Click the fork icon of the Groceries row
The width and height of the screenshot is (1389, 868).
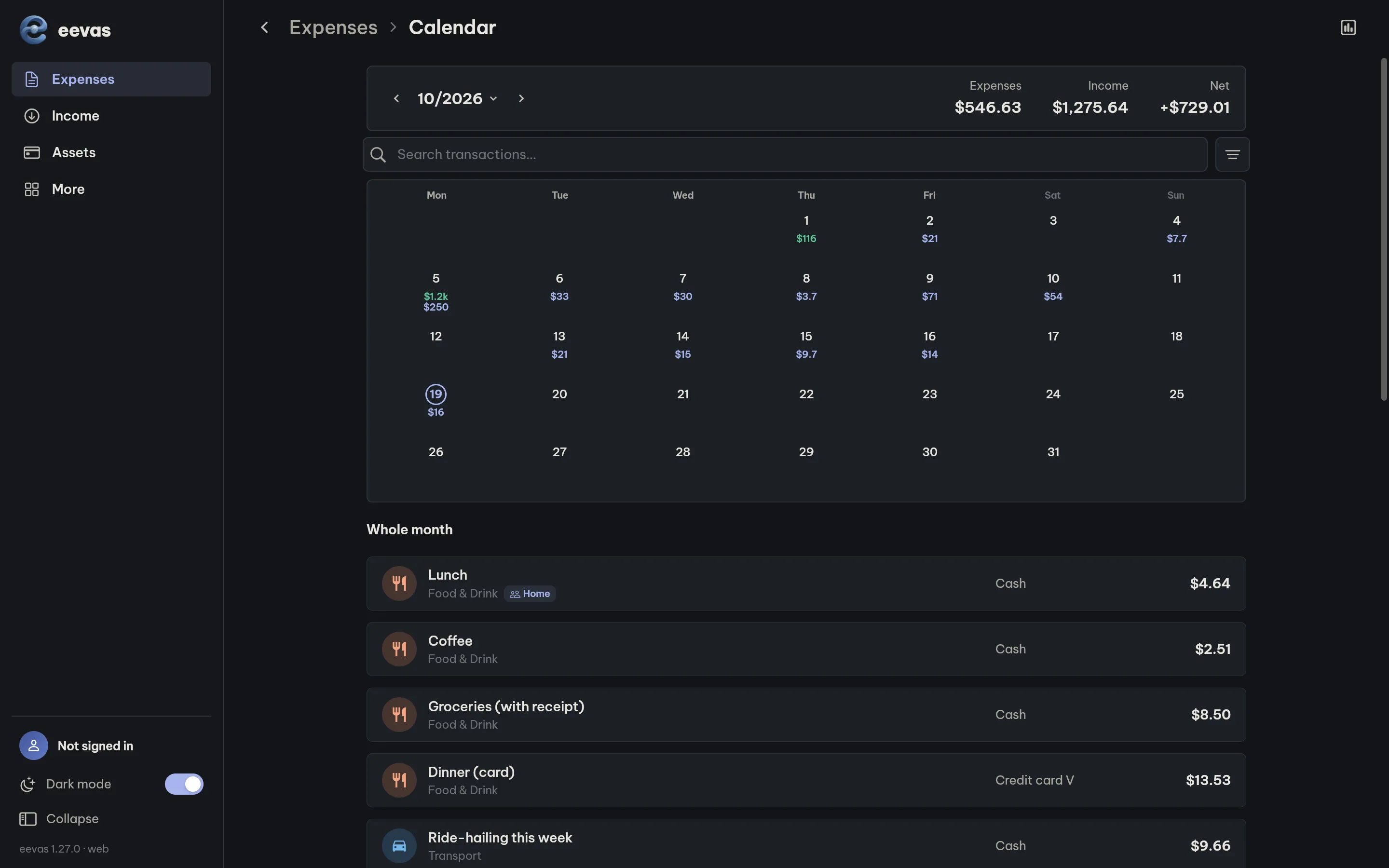(399, 715)
